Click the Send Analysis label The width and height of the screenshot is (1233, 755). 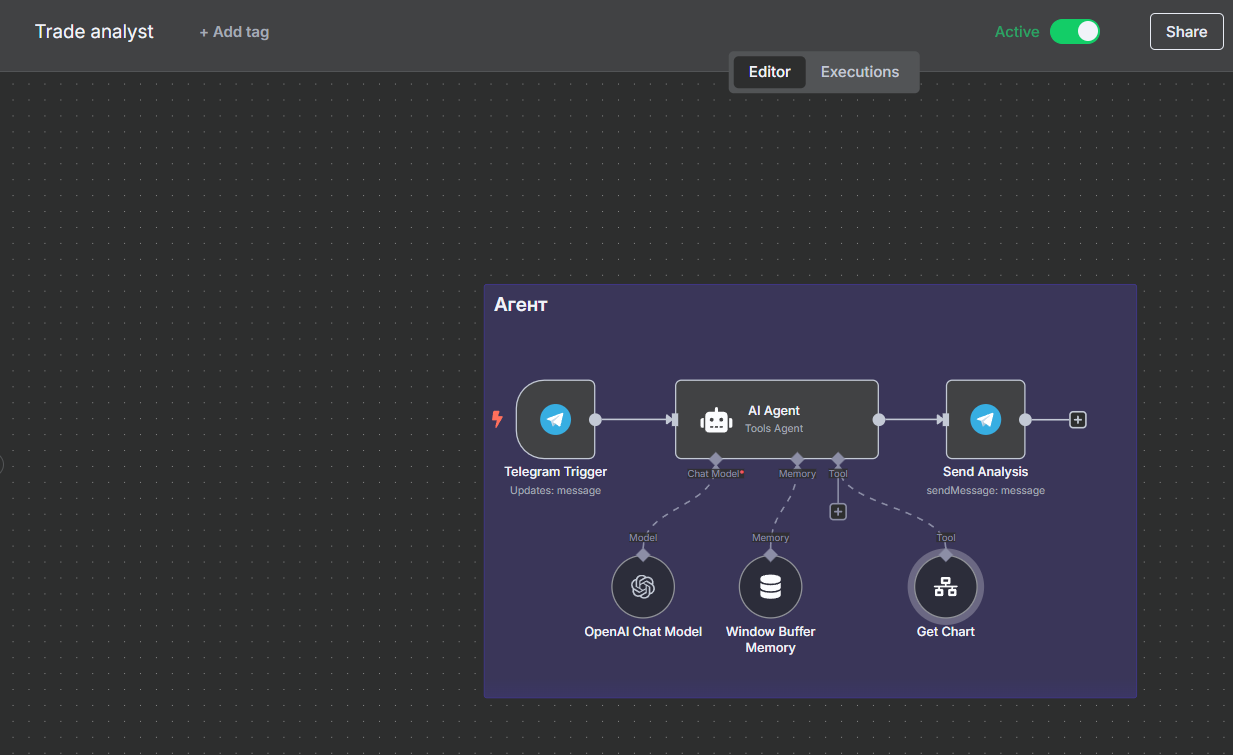(x=985, y=472)
